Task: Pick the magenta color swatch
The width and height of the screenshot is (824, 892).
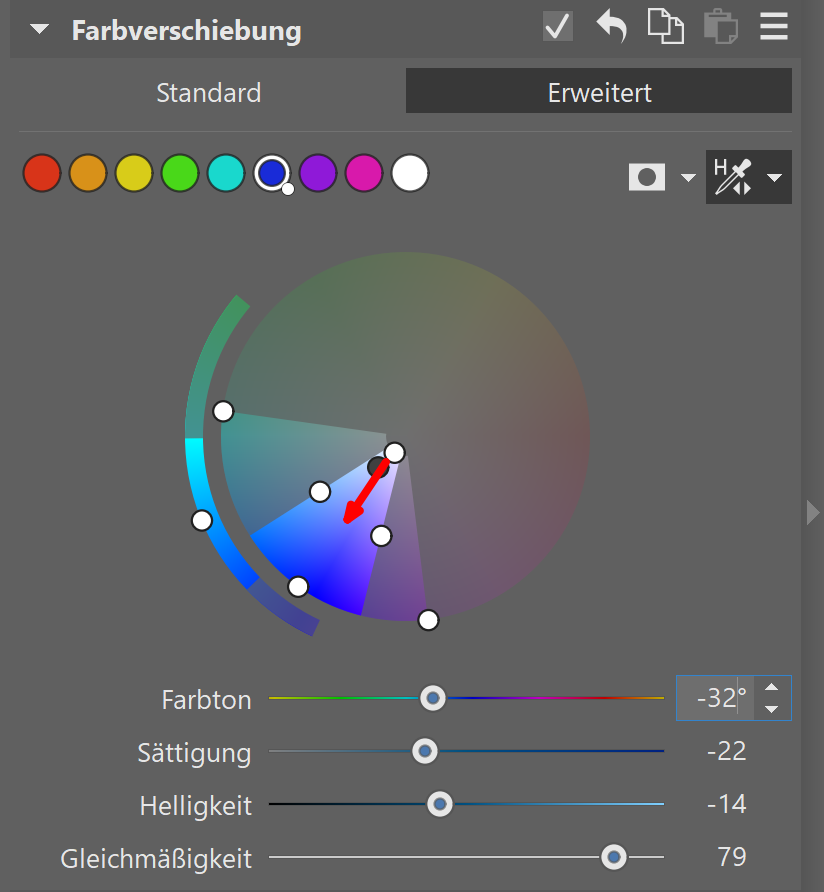Action: [x=363, y=173]
